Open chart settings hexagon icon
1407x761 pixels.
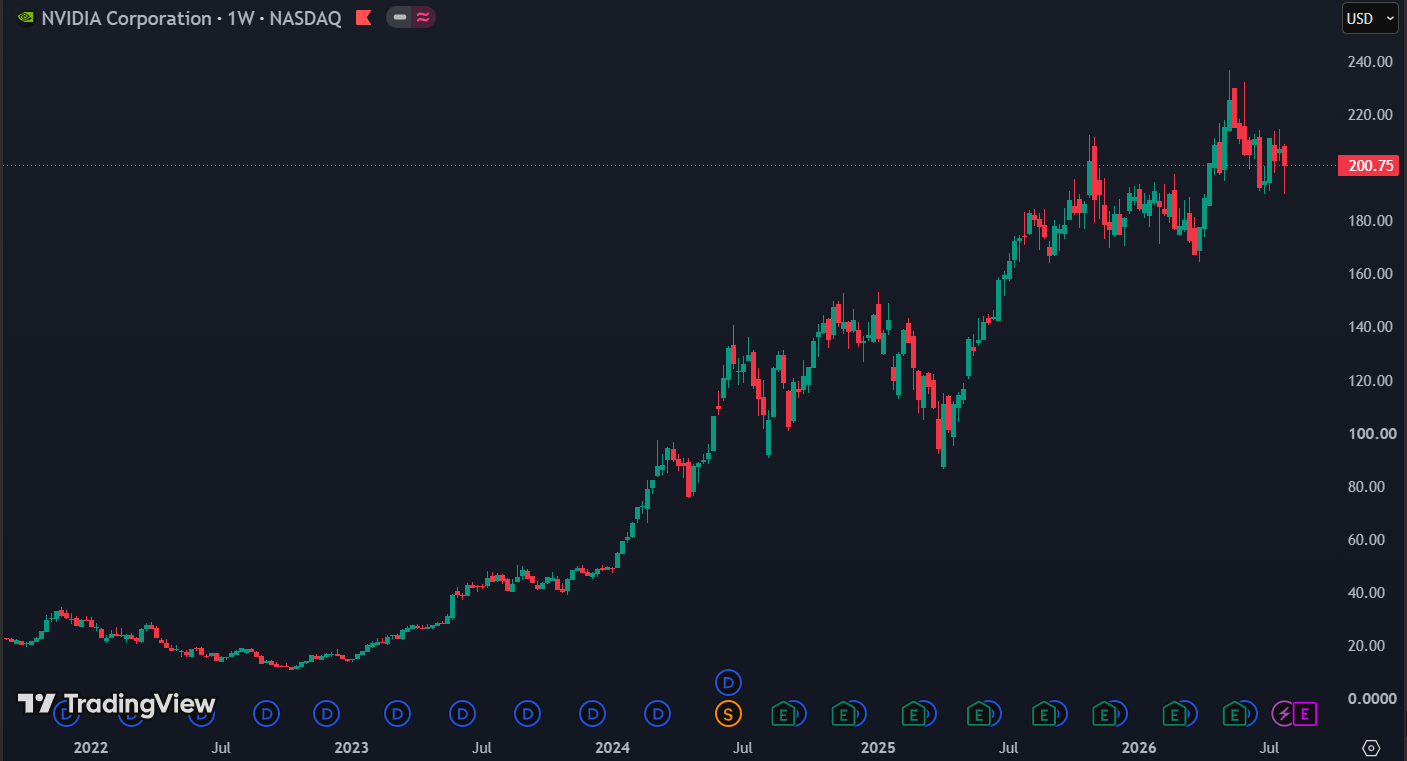[x=1371, y=748]
